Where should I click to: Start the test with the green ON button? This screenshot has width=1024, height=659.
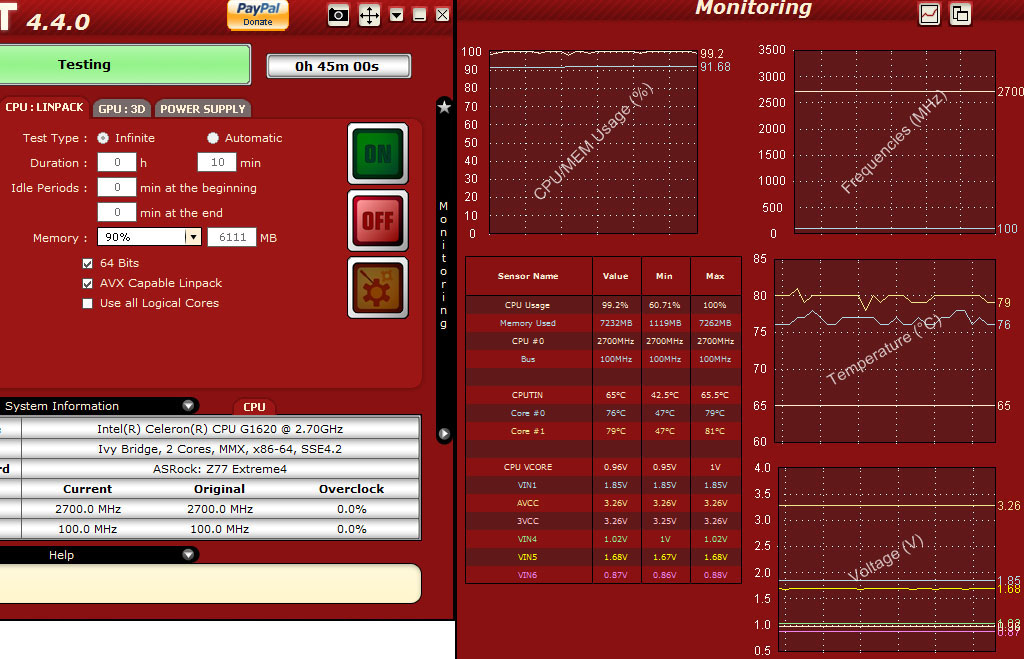pyautogui.click(x=378, y=153)
